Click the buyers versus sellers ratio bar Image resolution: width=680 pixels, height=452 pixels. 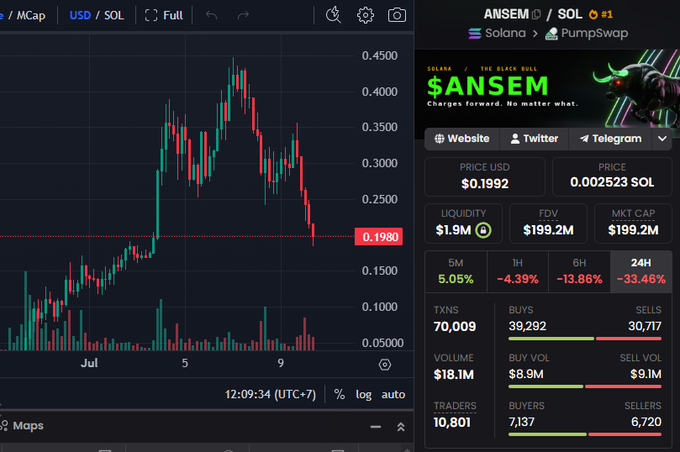585,434
